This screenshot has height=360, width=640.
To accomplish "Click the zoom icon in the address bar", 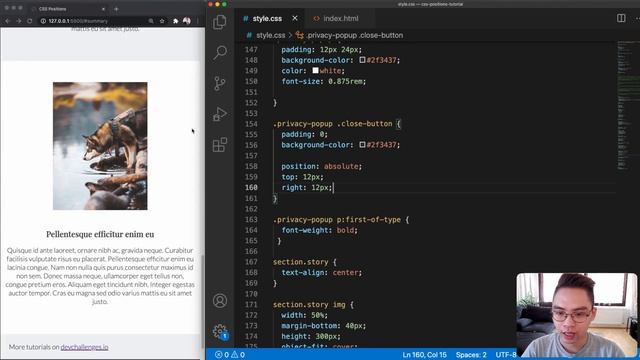I will coord(151,21).
